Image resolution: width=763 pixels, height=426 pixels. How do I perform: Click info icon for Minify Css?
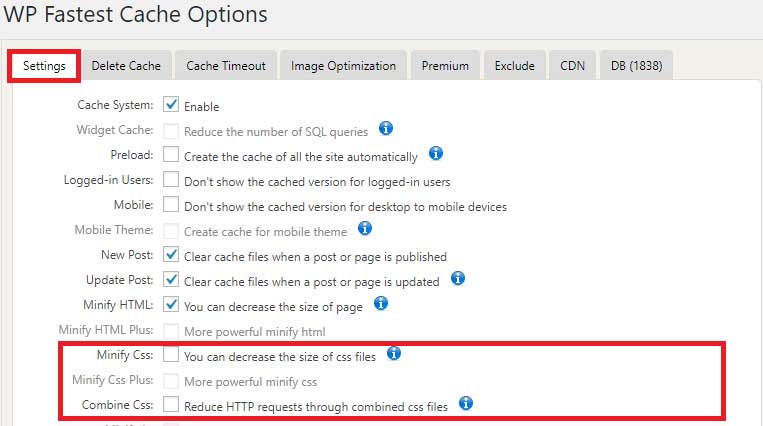[x=394, y=353]
